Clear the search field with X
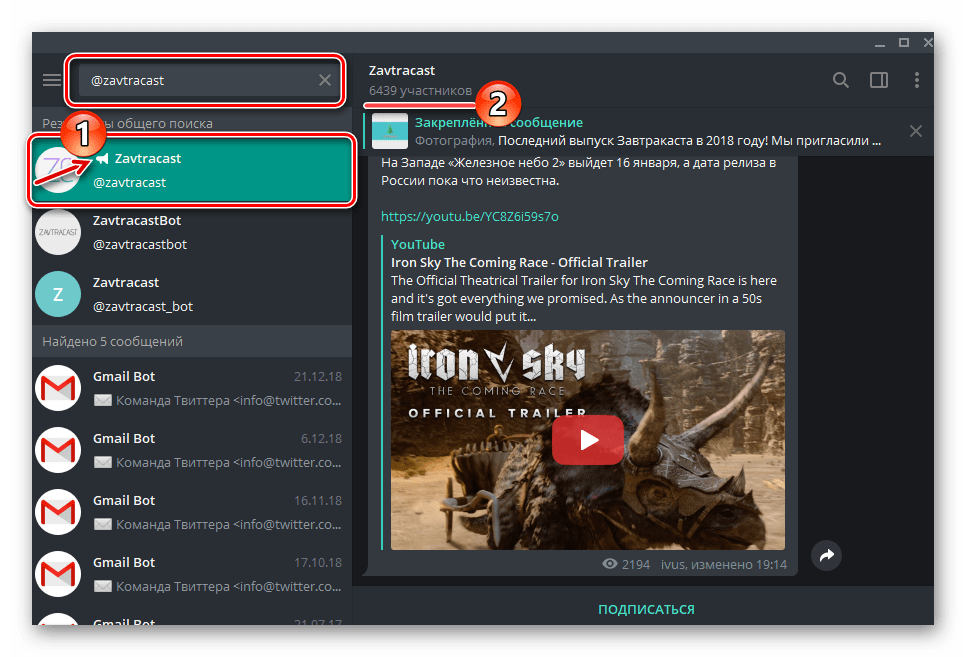This screenshot has width=966, height=657. coord(325,80)
